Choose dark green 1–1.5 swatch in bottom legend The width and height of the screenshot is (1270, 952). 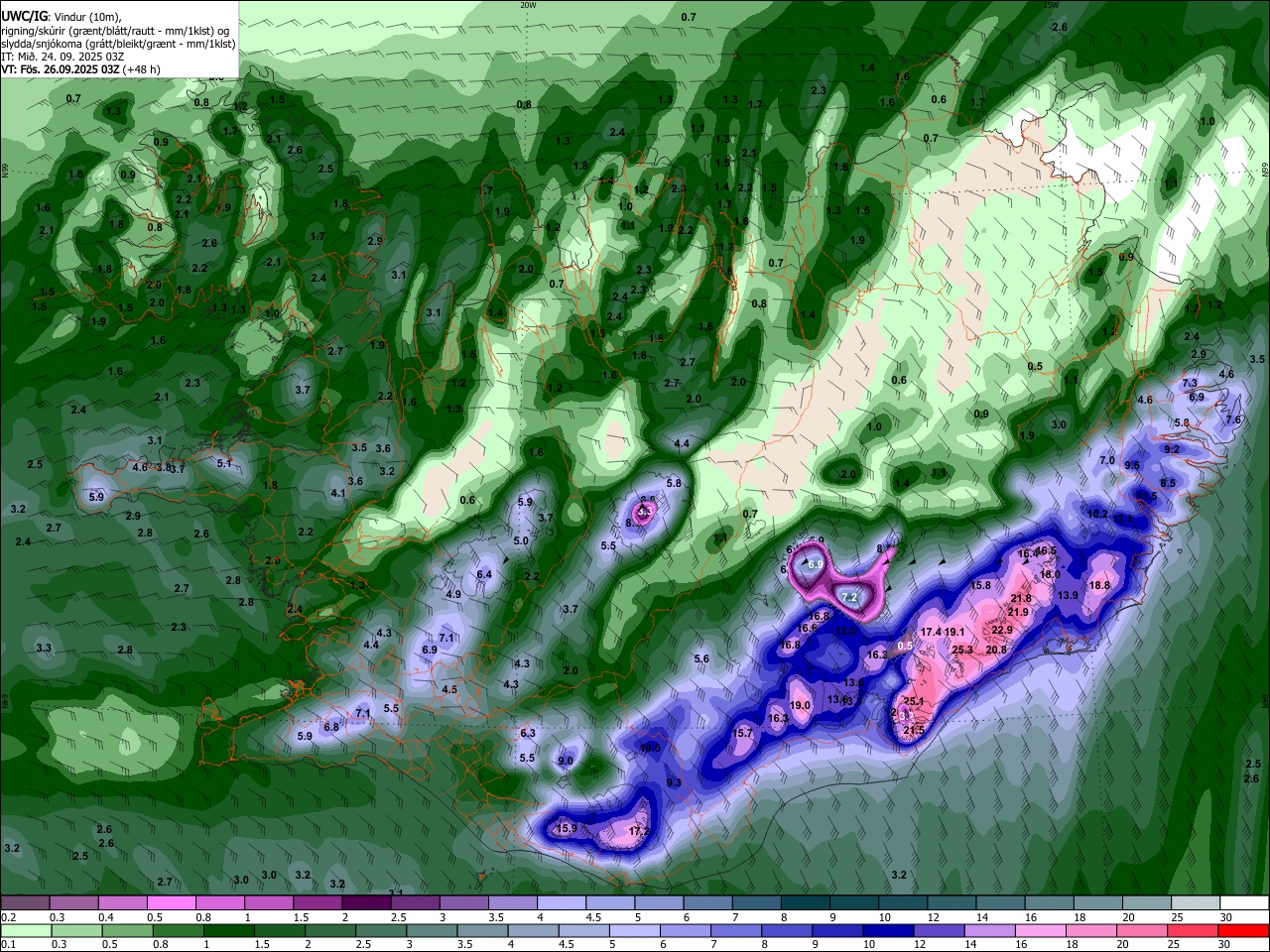click(x=228, y=930)
